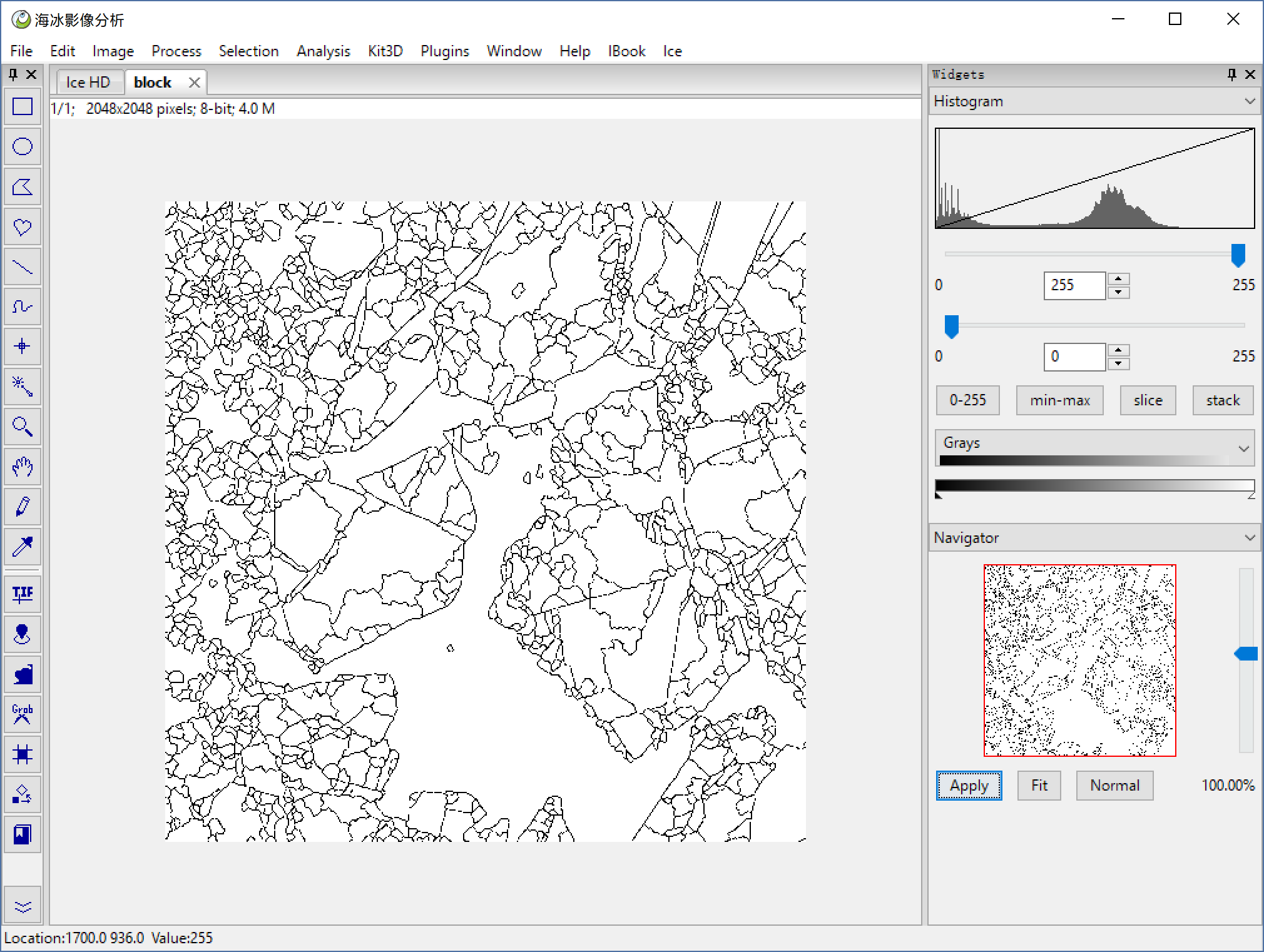This screenshot has height=952, width=1264.
Task: Collapse the Navigator panel chevron
Action: tap(1250, 538)
